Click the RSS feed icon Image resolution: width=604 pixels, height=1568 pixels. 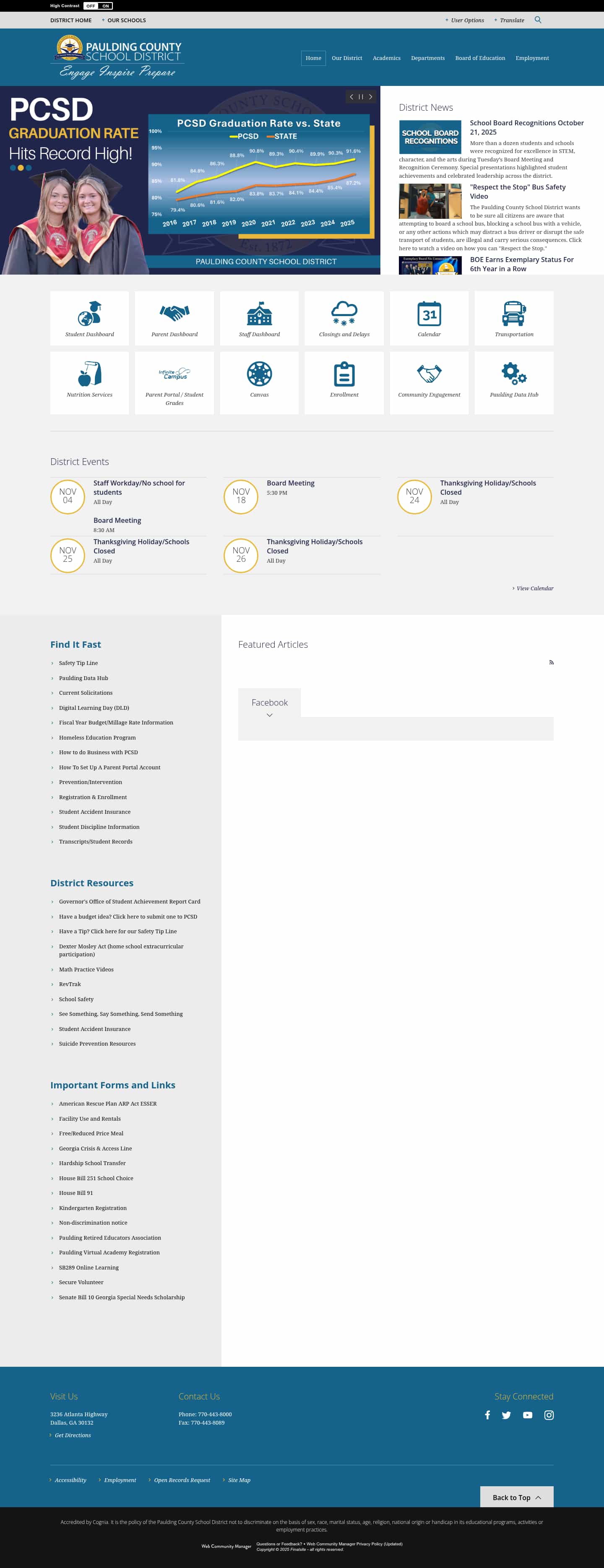551,662
